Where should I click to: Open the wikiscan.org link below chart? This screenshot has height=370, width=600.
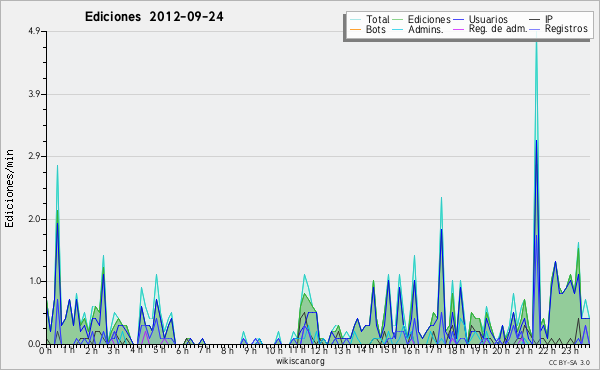(x=300, y=361)
